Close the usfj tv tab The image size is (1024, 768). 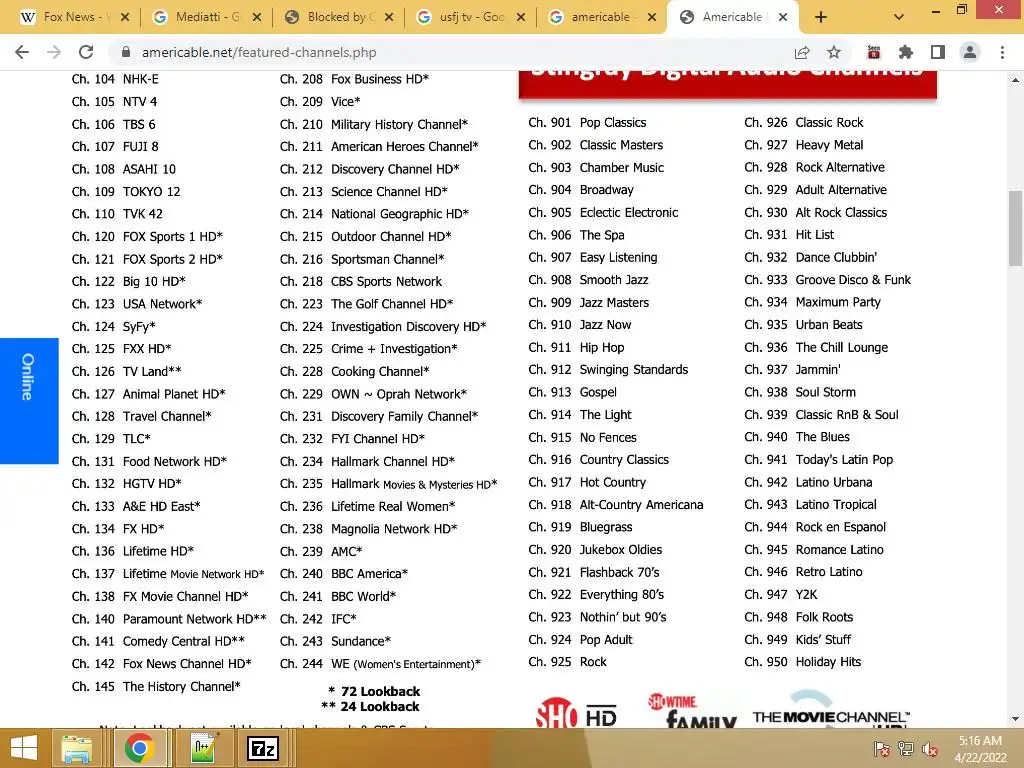pos(520,18)
